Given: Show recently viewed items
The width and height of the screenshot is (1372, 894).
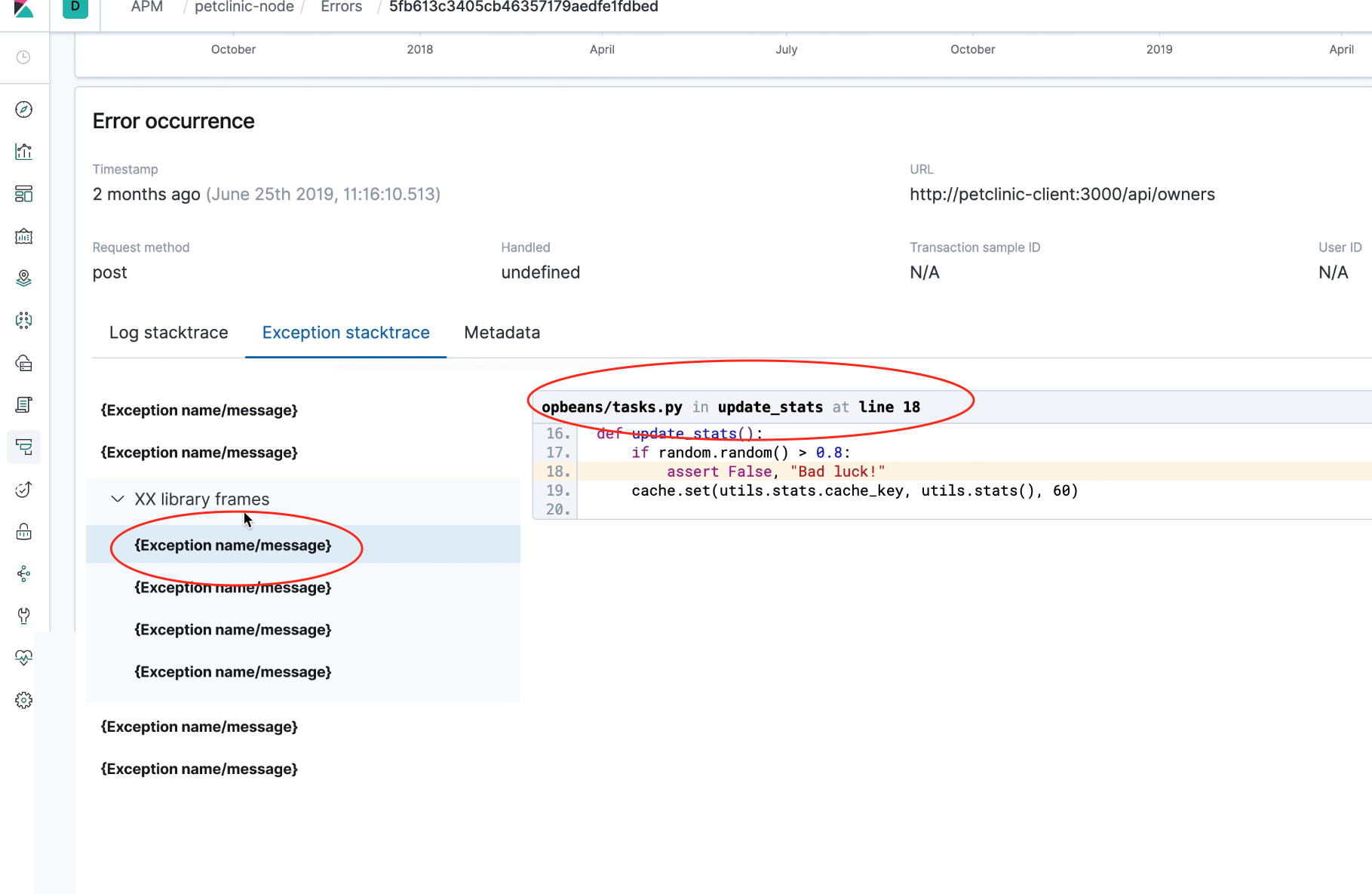Looking at the screenshot, I should click(x=23, y=57).
